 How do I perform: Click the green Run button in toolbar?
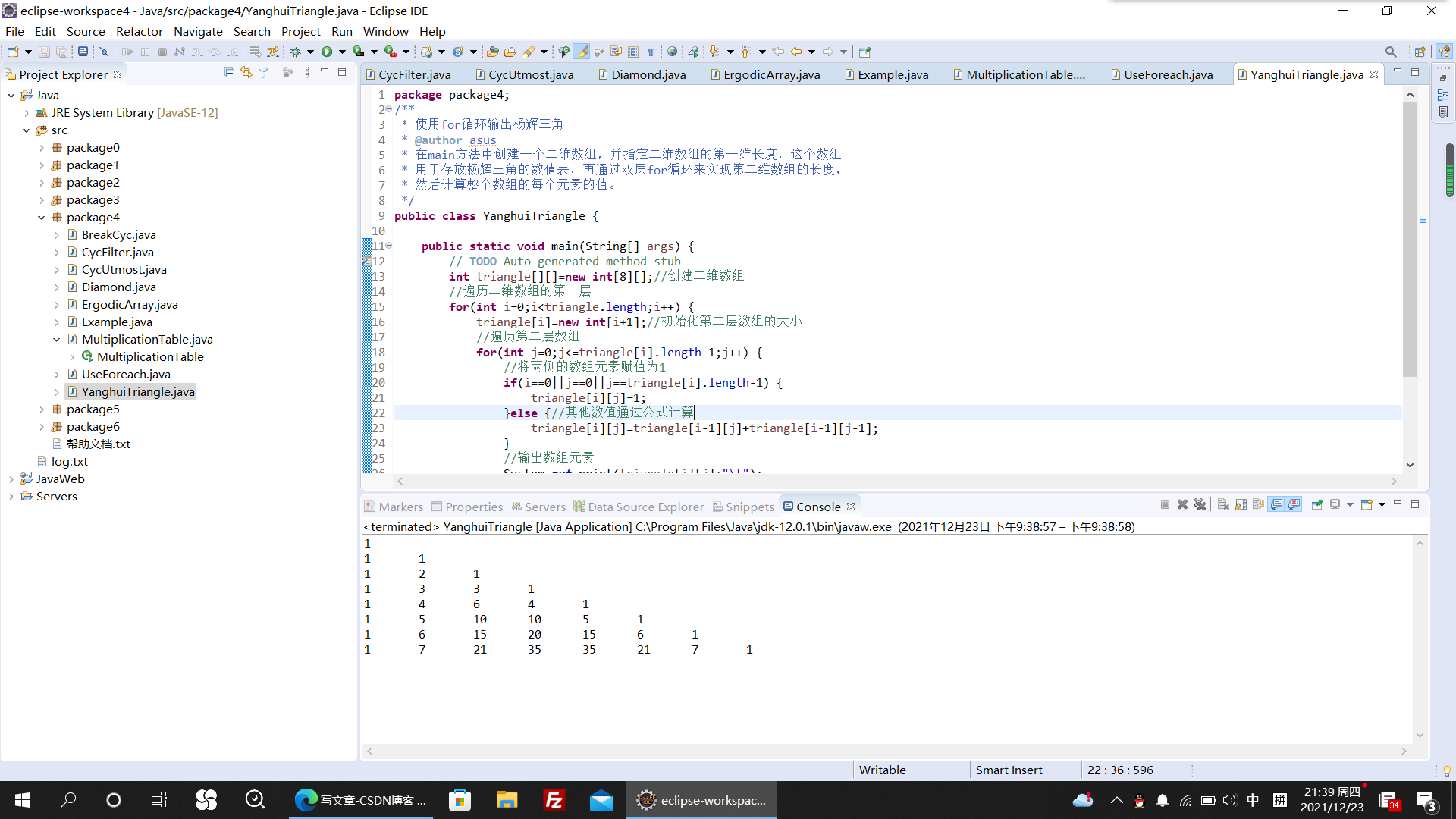click(x=327, y=52)
